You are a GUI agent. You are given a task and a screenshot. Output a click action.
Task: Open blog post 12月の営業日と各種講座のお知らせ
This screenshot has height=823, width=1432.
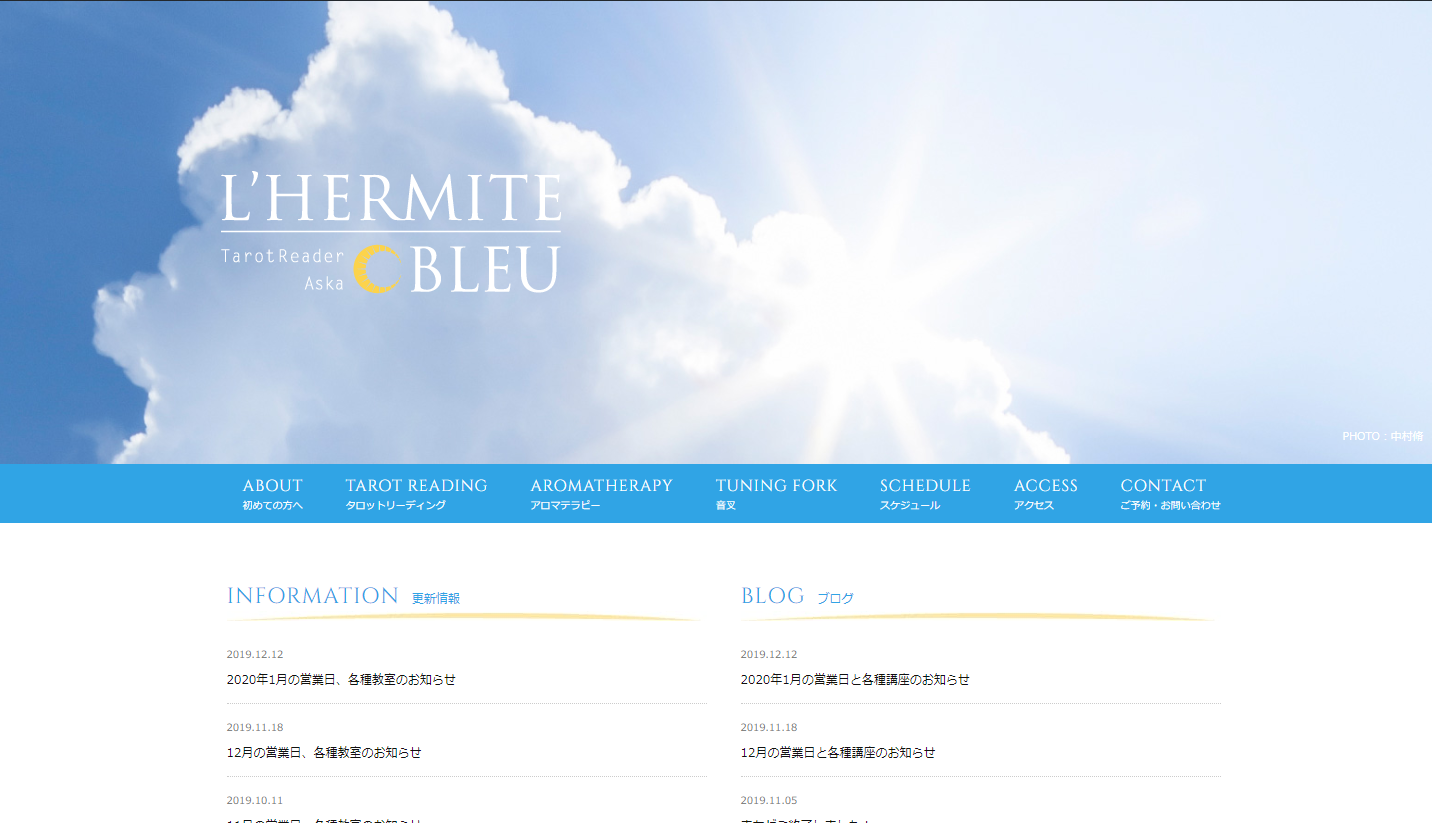(838, 753)
